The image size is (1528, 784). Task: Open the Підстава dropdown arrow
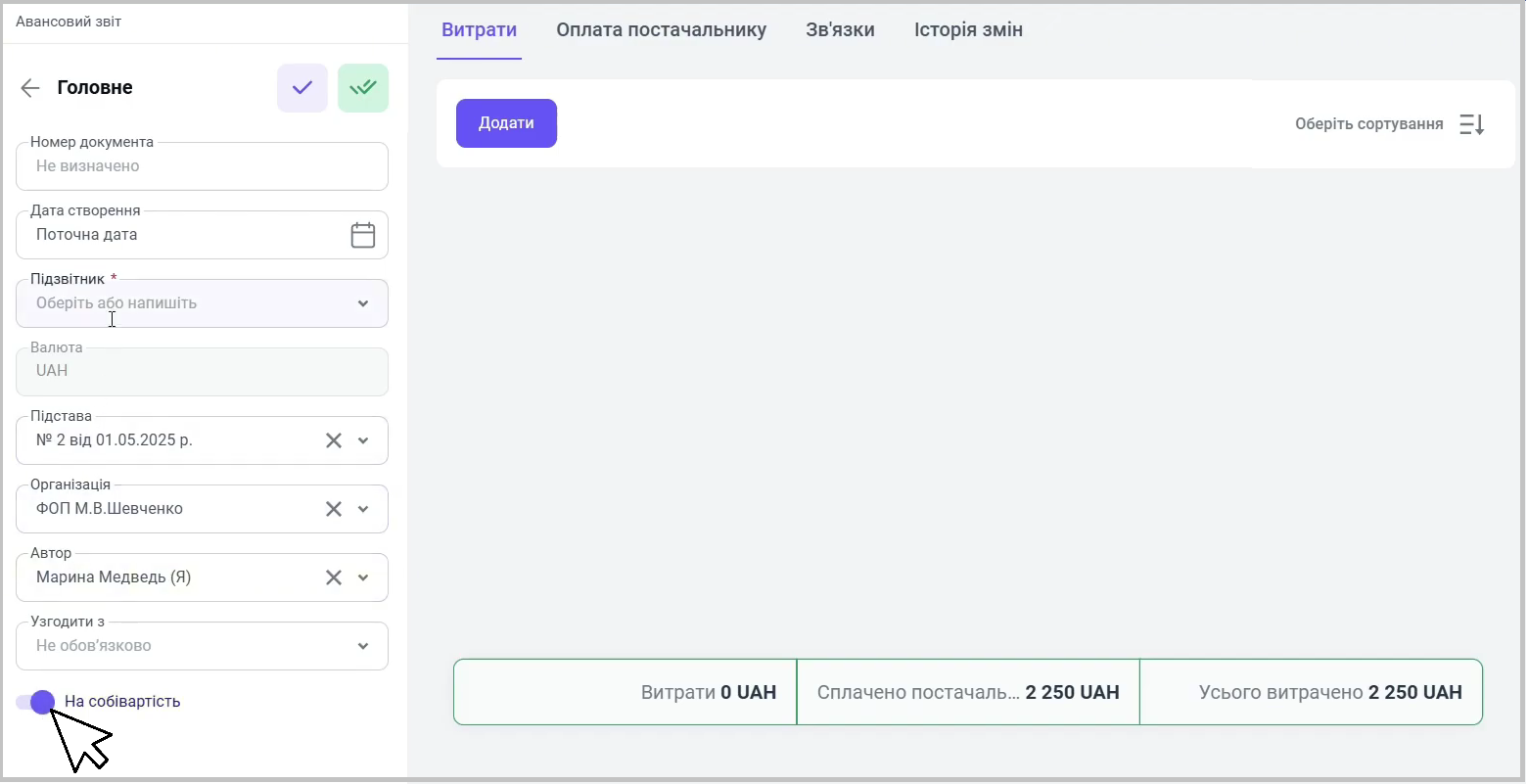(x=363, y=440)
